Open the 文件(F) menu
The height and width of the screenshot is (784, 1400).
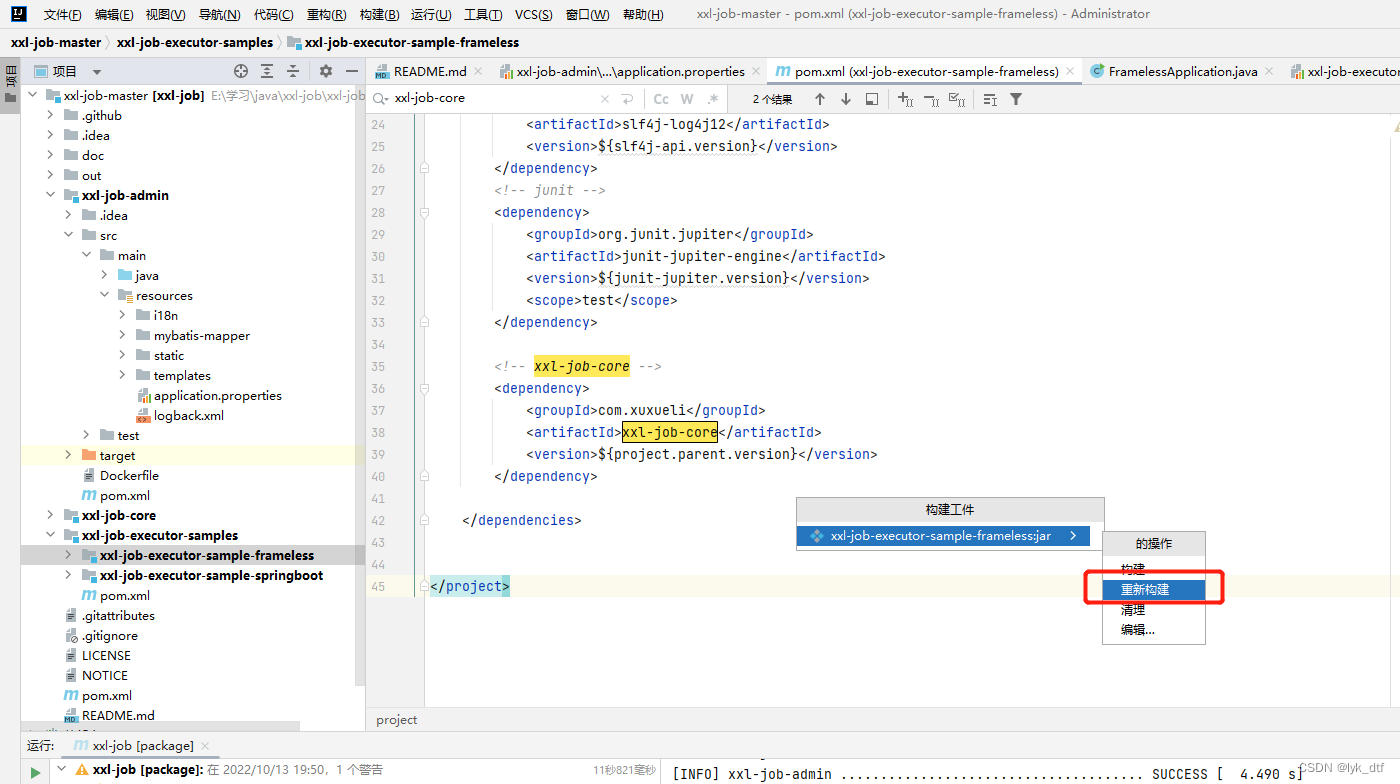63,14
